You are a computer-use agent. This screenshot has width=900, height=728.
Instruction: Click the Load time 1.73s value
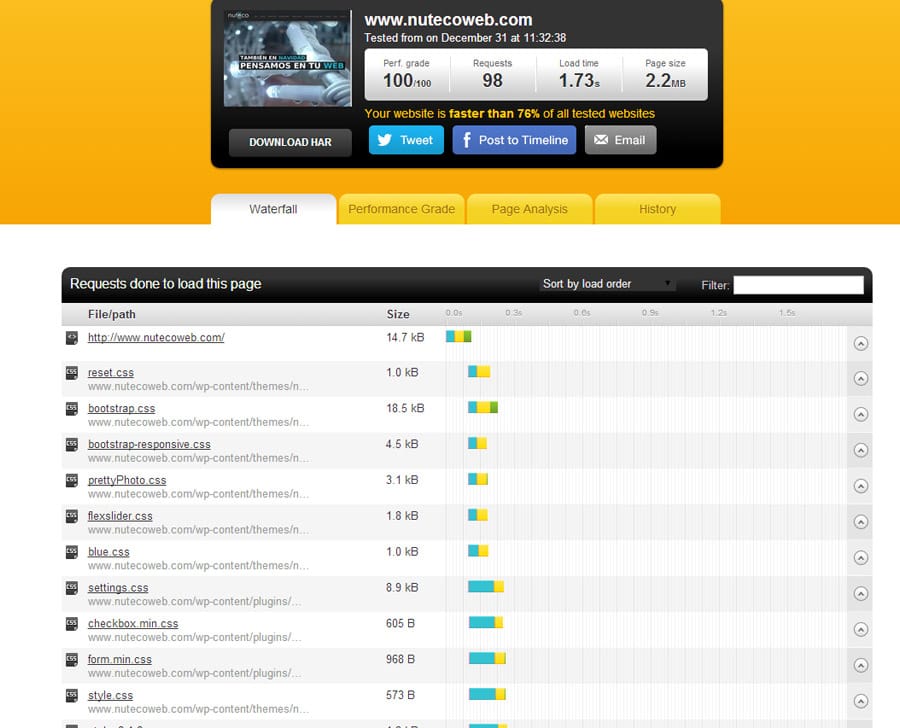pos(579,81)
